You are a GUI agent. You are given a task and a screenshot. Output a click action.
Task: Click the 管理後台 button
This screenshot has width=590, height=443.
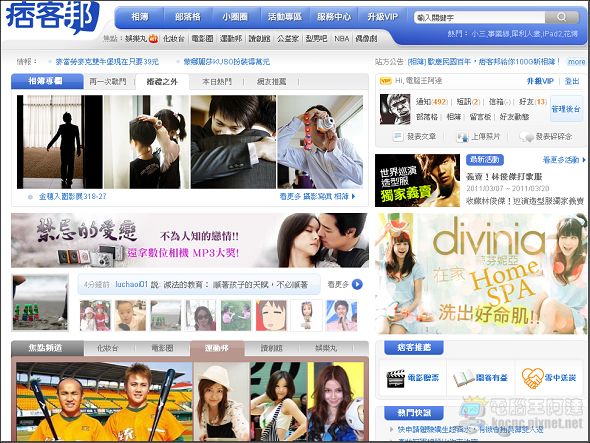click(566, 109)
